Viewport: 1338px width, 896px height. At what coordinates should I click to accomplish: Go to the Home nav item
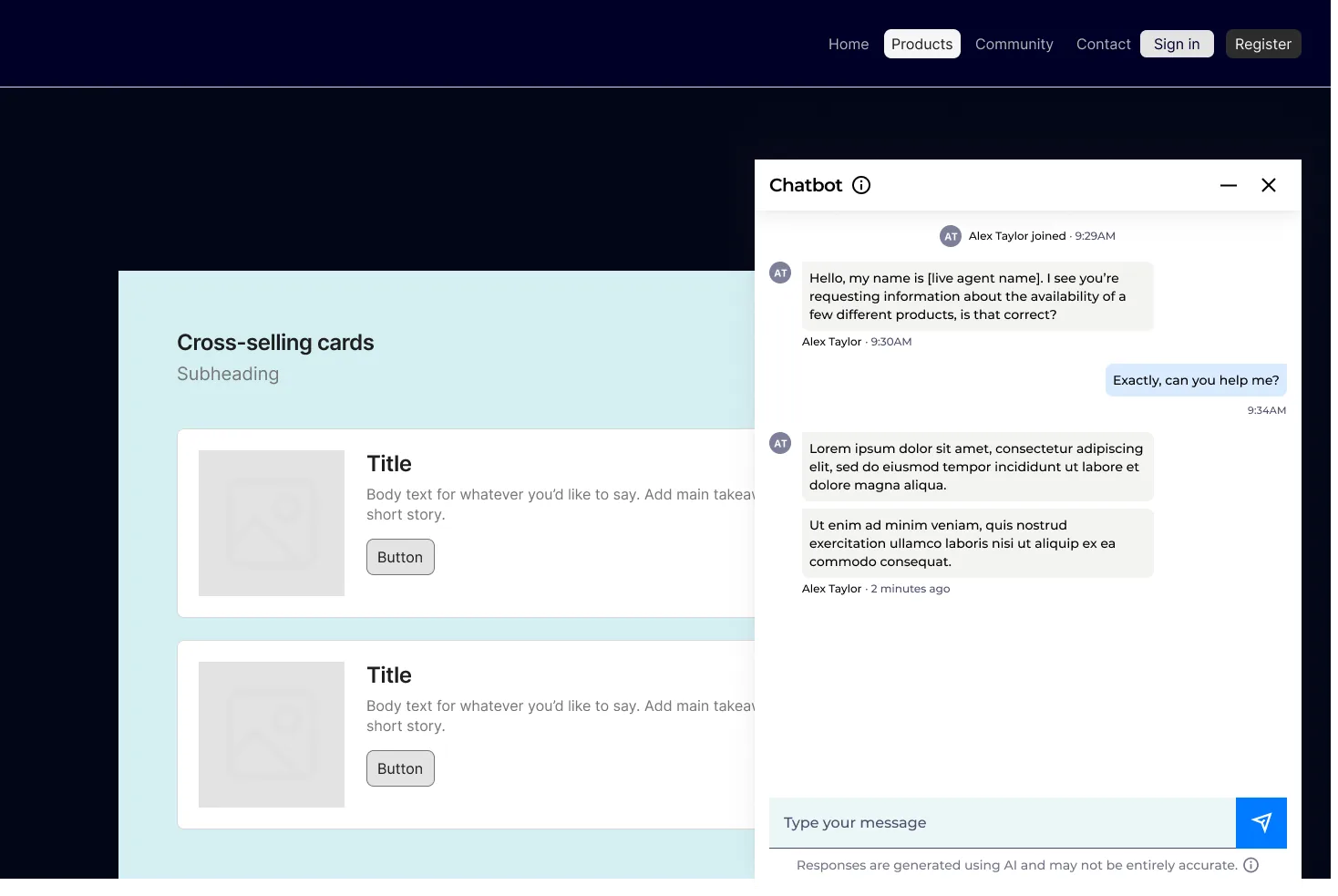pos(849,44)
